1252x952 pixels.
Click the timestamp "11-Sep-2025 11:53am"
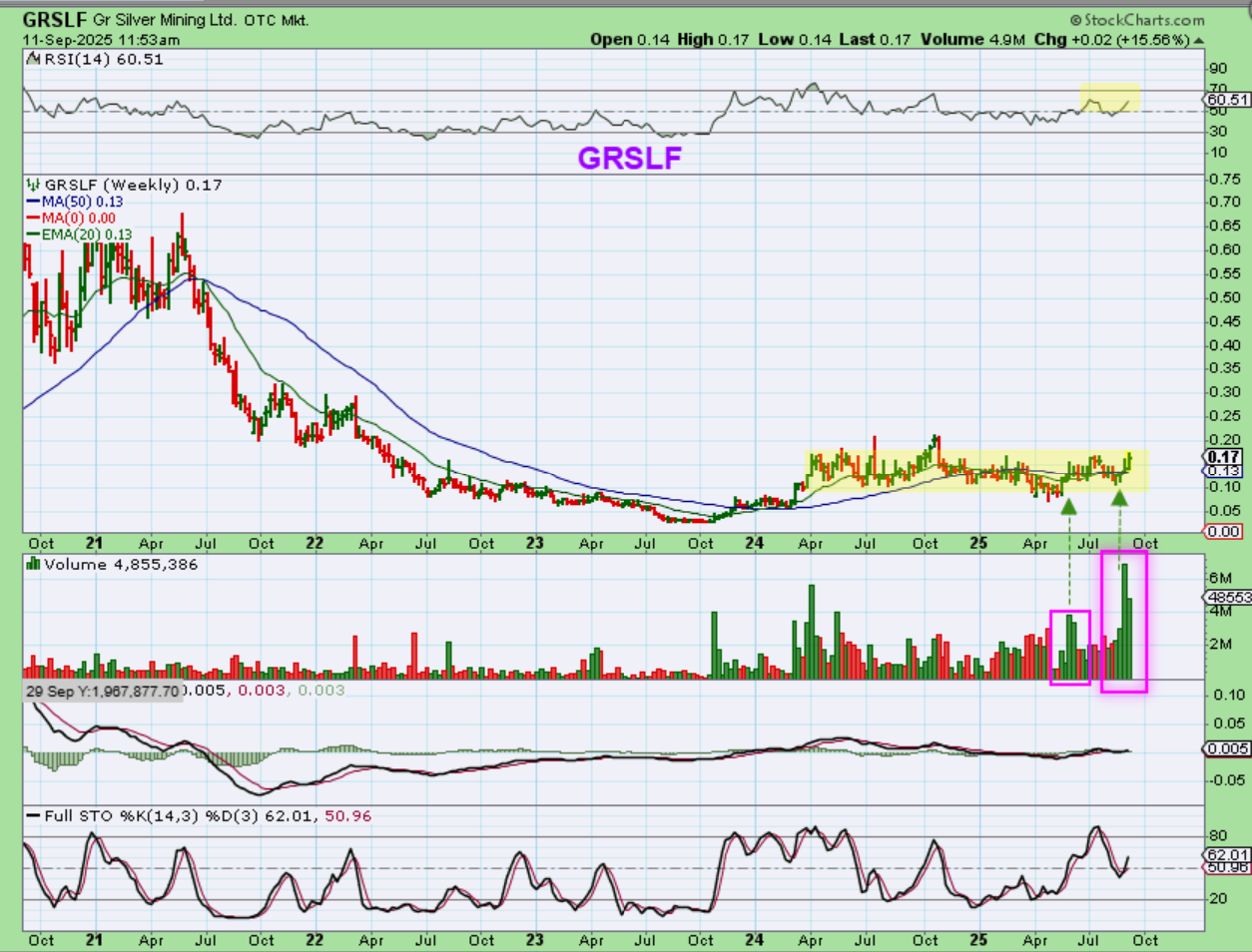pos(102,40)
